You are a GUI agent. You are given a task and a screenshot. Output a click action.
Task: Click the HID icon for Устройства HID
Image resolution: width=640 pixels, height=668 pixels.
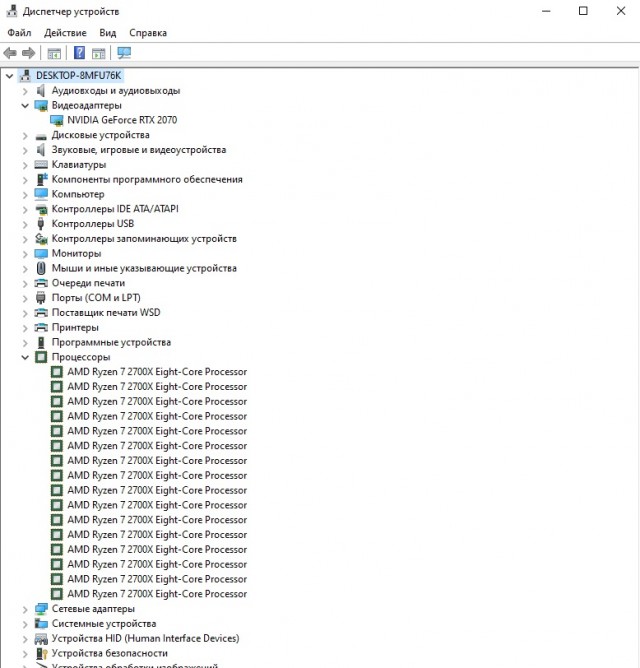pyautogui.click(x=41, y=639)
